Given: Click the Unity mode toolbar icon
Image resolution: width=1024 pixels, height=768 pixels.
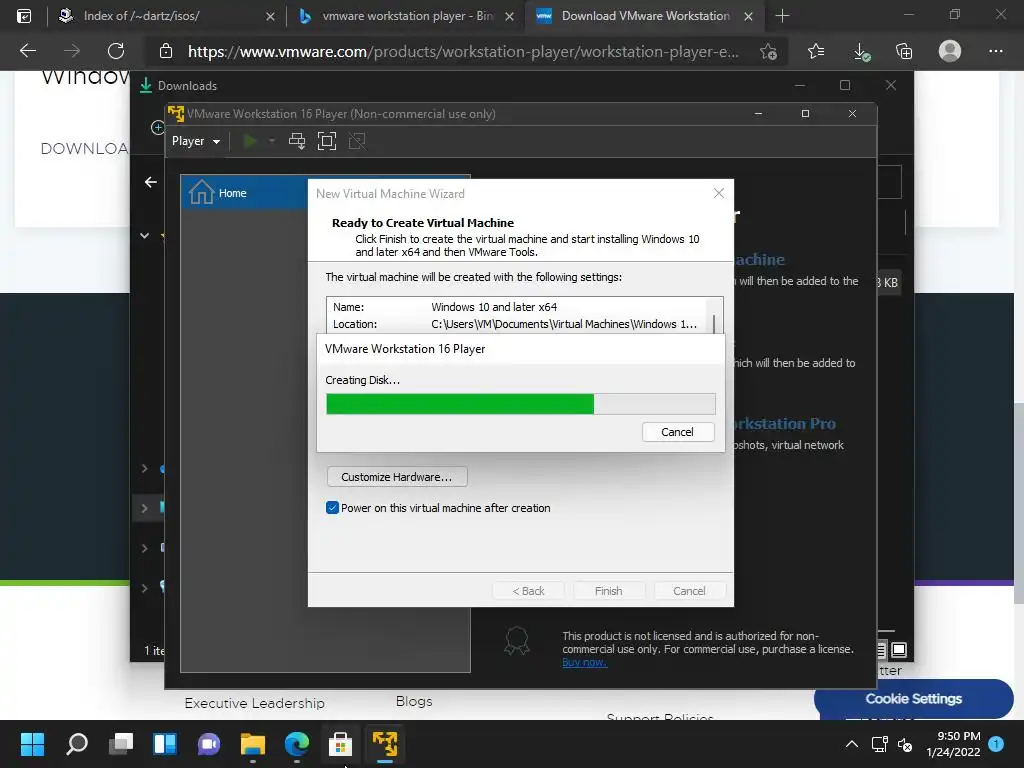Looking at the screenshot, I should coord(357,141).
